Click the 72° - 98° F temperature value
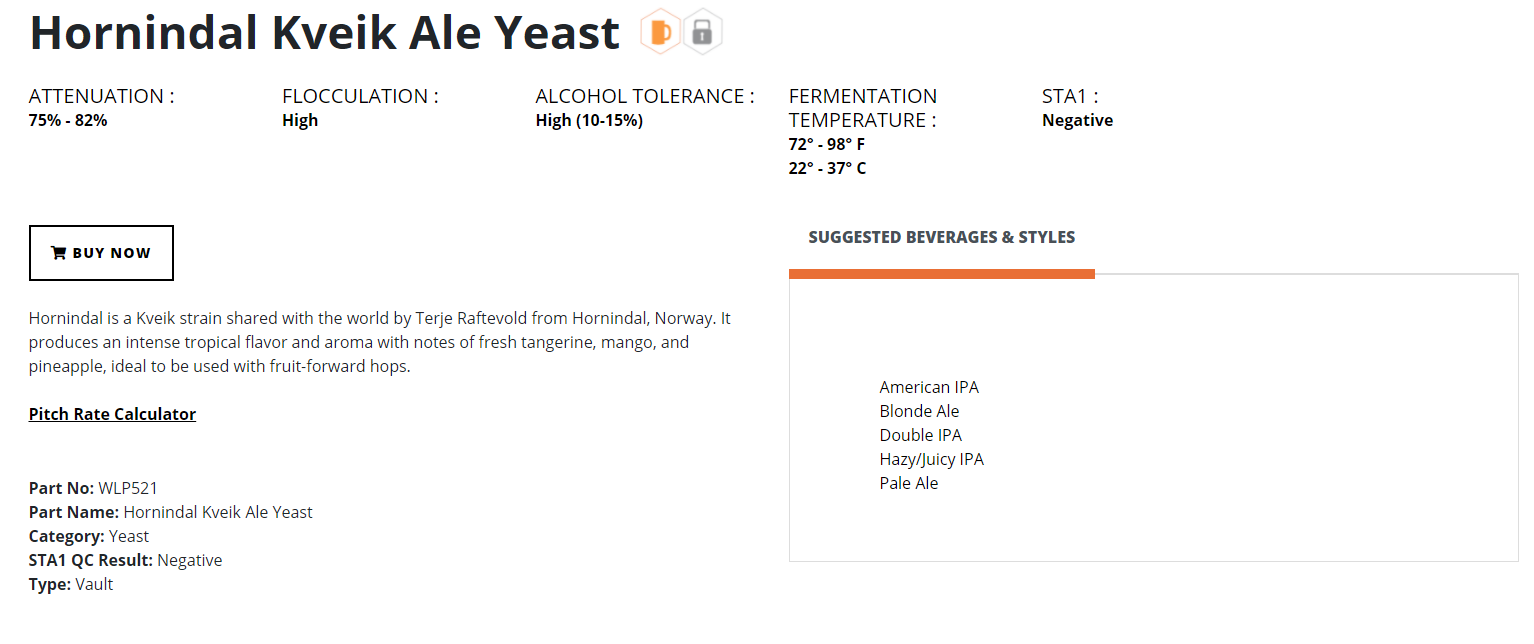The height and width of the screenshot is (644, 1534). coord(827,144)
